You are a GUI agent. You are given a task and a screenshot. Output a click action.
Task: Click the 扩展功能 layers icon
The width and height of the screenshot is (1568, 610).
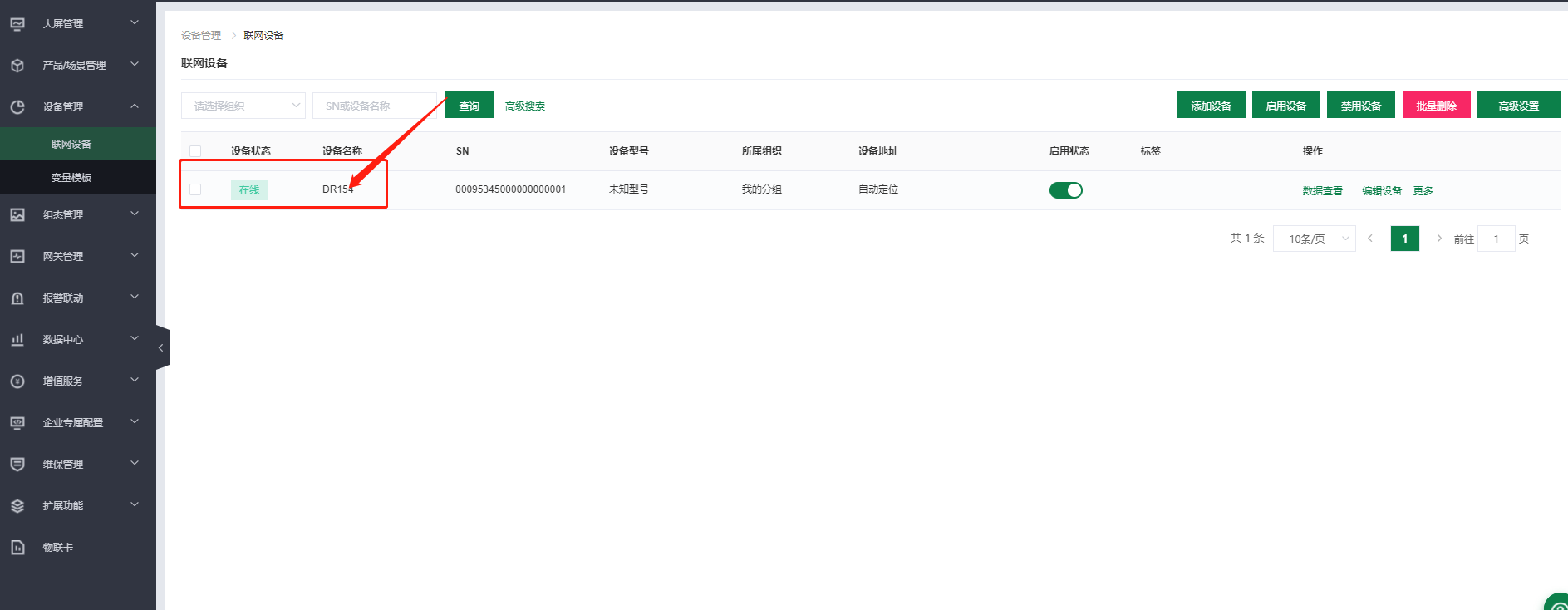[x=17, y=506]
